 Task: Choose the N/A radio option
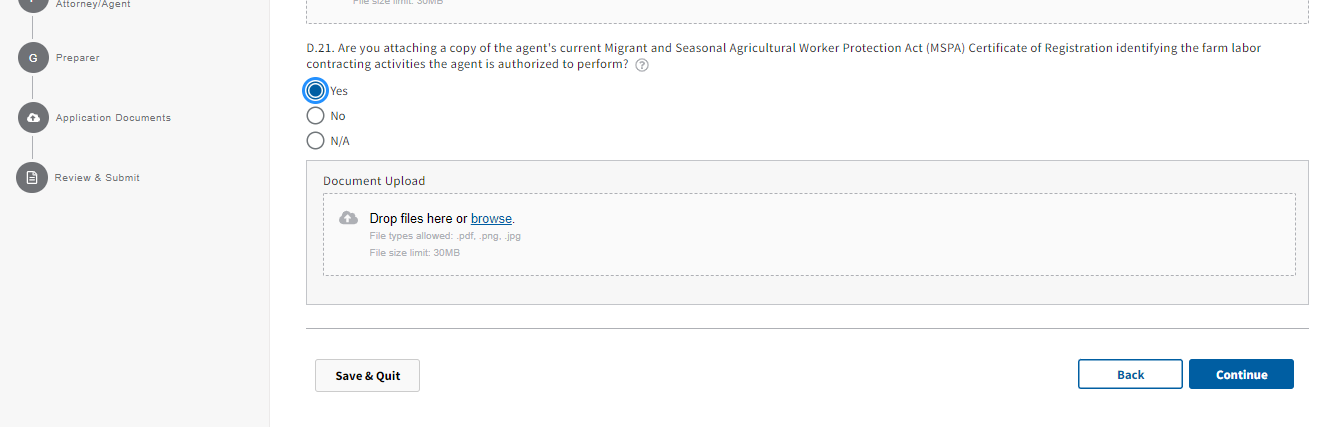[x=316, y=141]
